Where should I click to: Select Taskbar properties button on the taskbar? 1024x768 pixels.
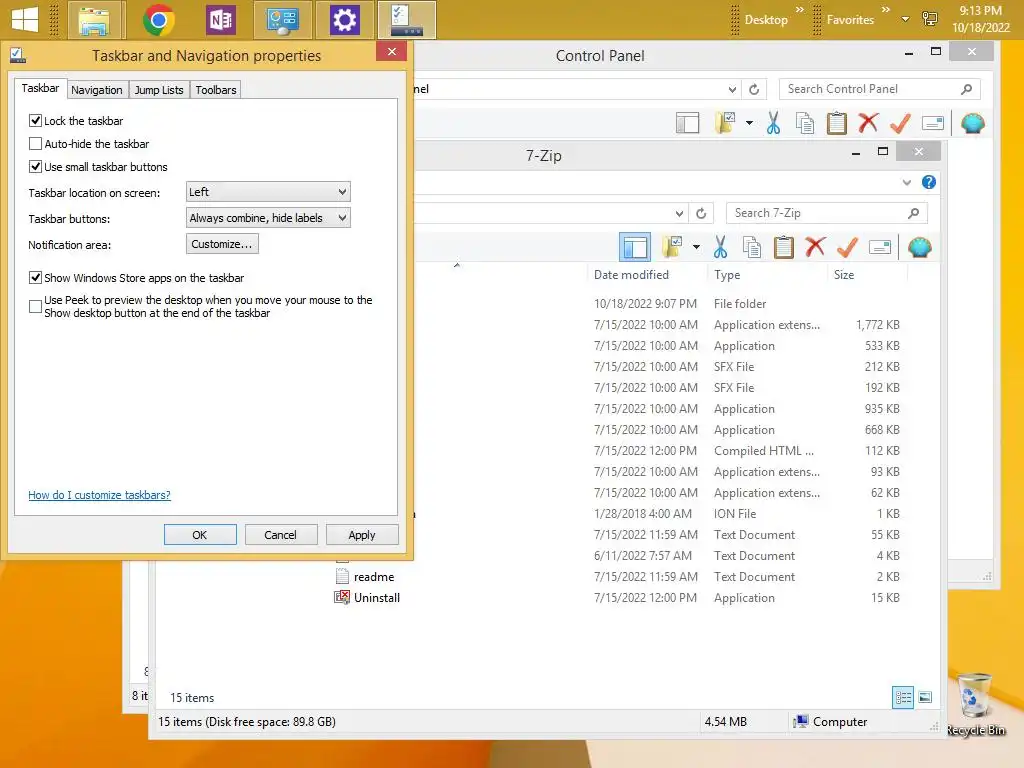pos(407,20)
